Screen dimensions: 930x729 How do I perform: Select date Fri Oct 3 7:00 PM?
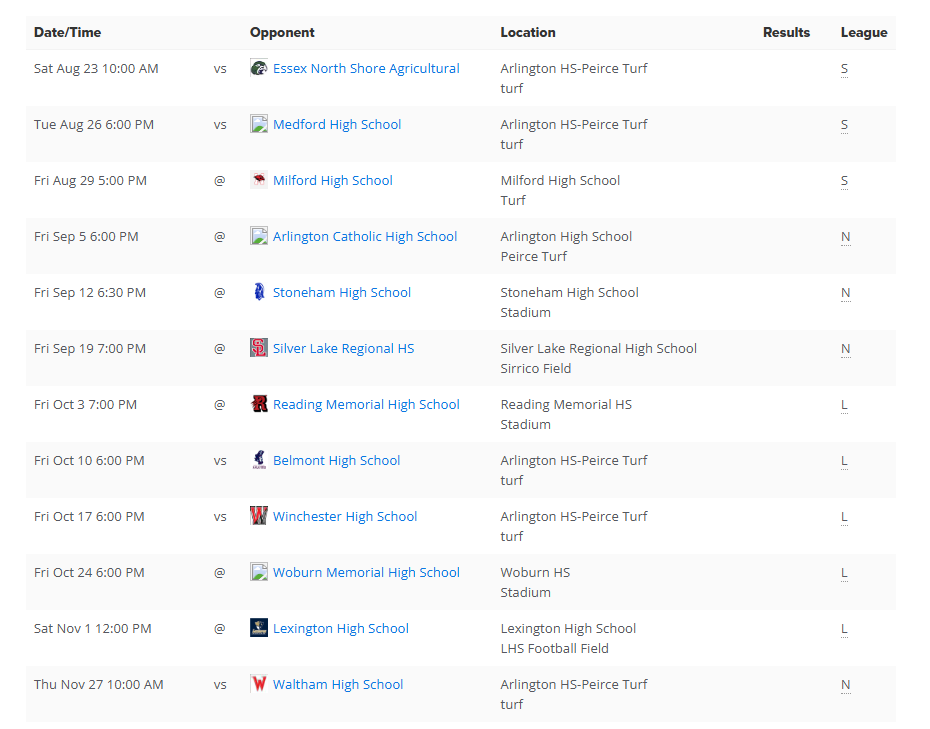point(85,405)
